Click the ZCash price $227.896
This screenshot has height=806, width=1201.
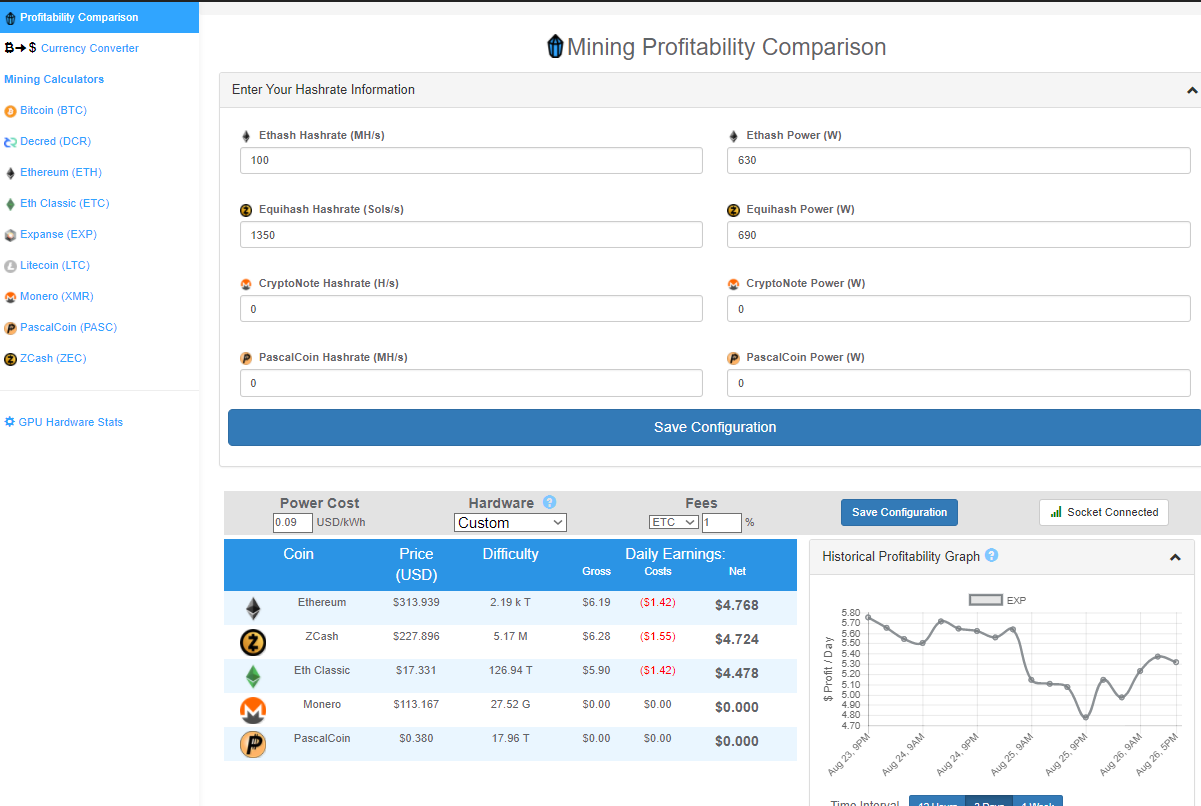(416, 636)
